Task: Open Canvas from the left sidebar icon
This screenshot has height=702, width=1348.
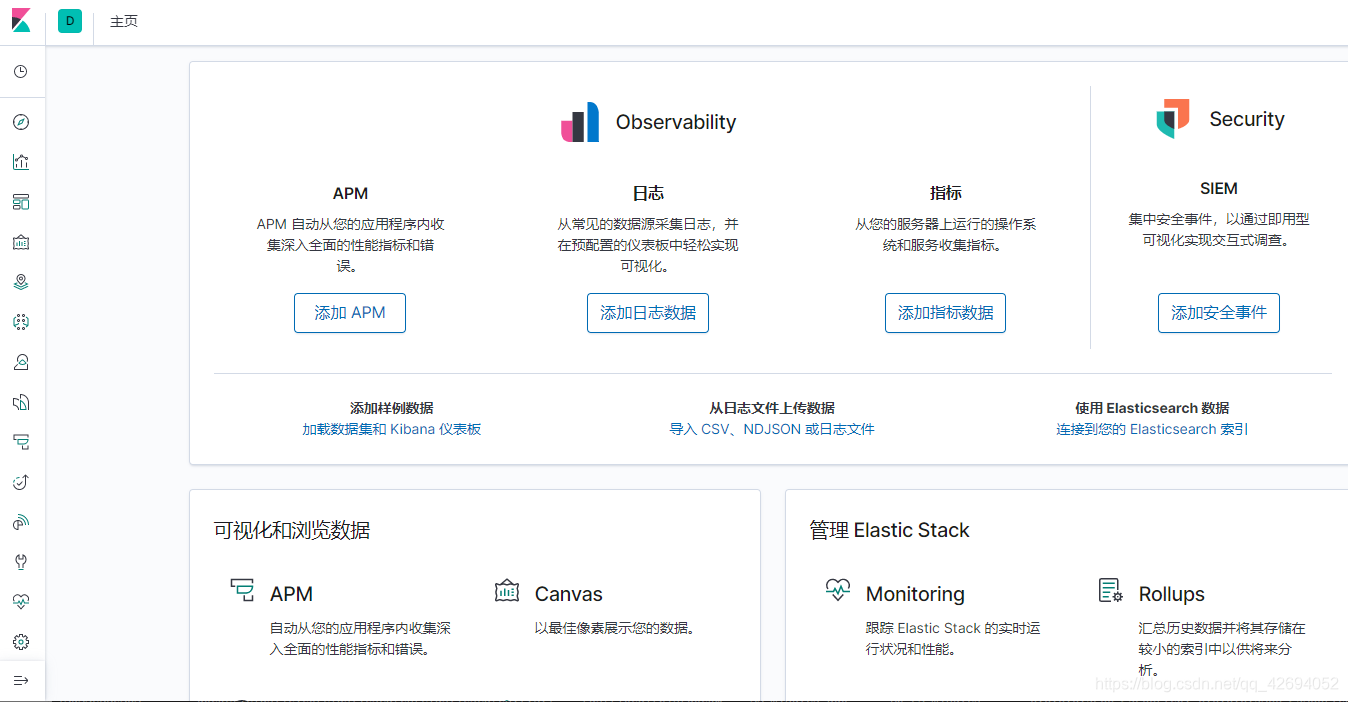Action: (x=21, y=242)
